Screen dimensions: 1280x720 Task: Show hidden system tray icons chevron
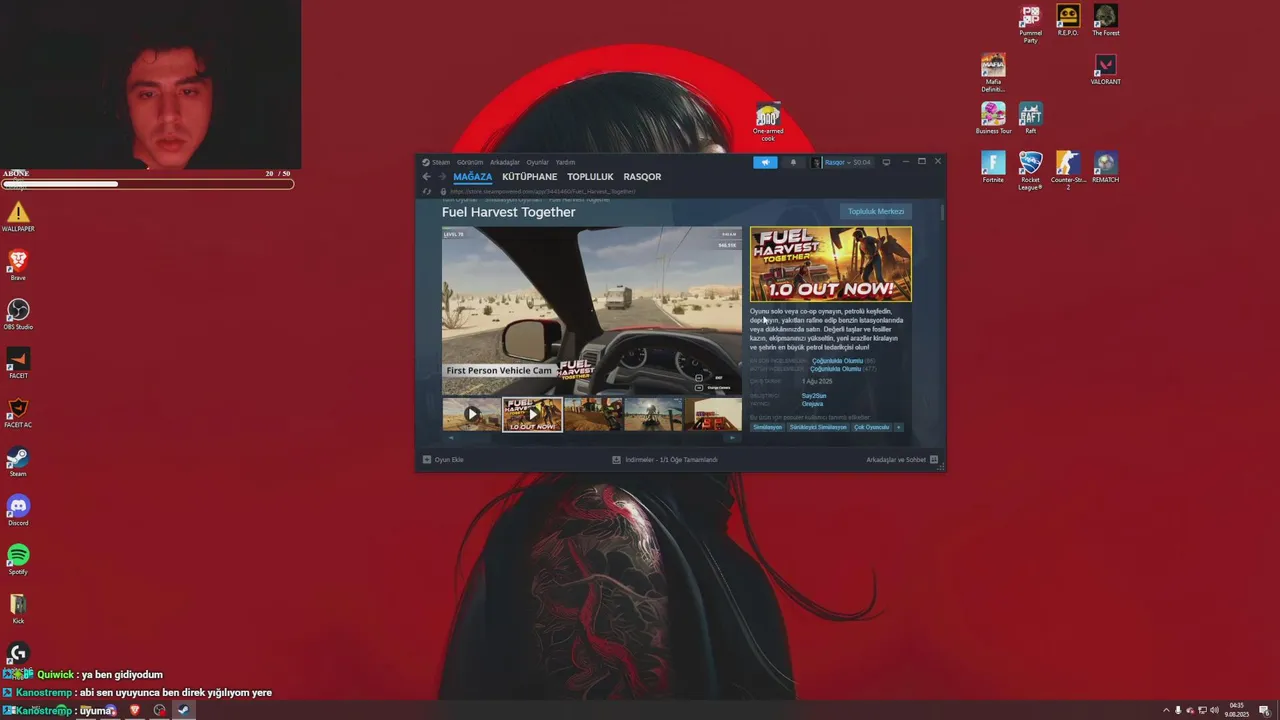pyautogui.click(x=1166, y=710)
